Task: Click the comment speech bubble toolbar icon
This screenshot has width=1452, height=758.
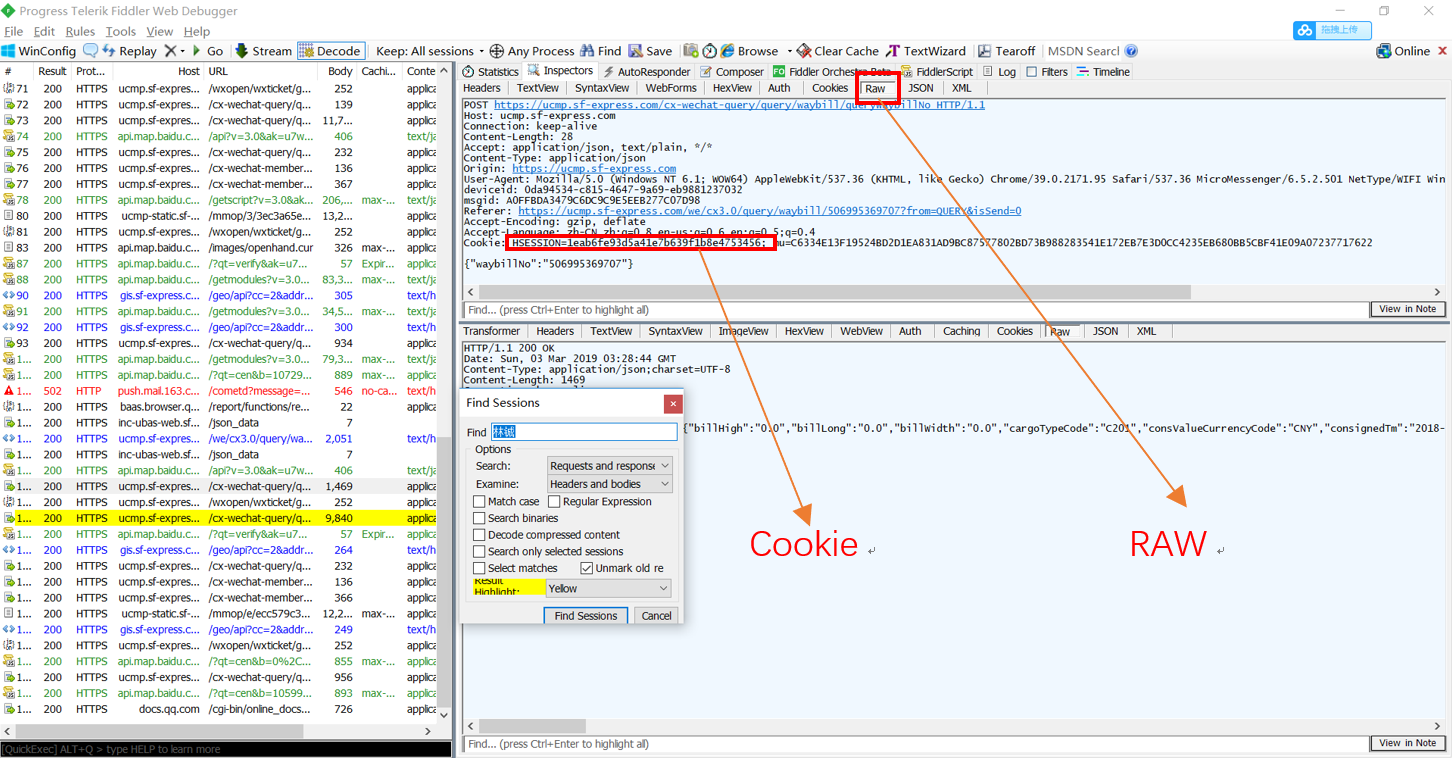Action: 90,51
